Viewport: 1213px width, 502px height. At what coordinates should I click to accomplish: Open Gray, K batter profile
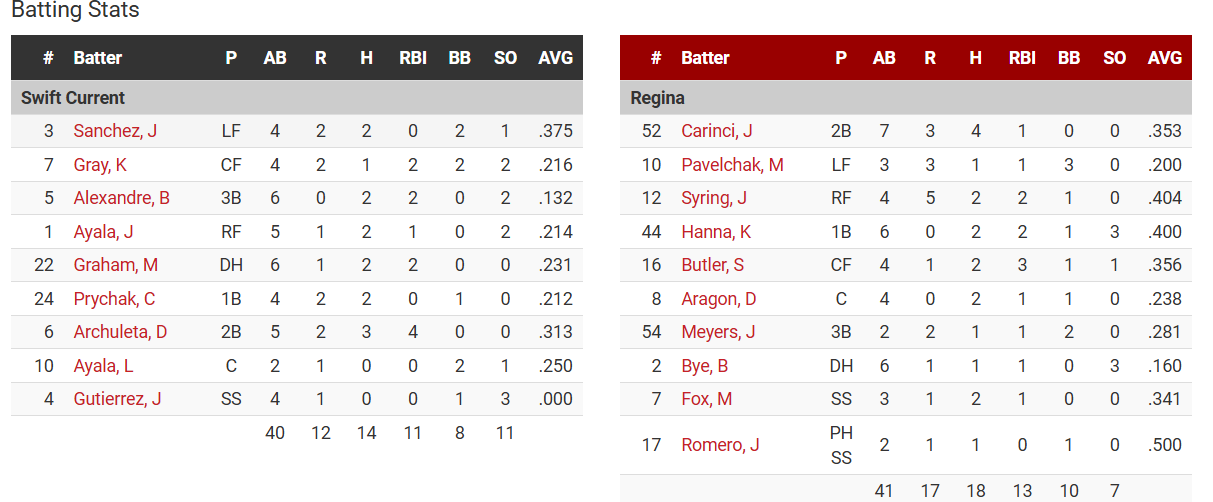[100, 165]
